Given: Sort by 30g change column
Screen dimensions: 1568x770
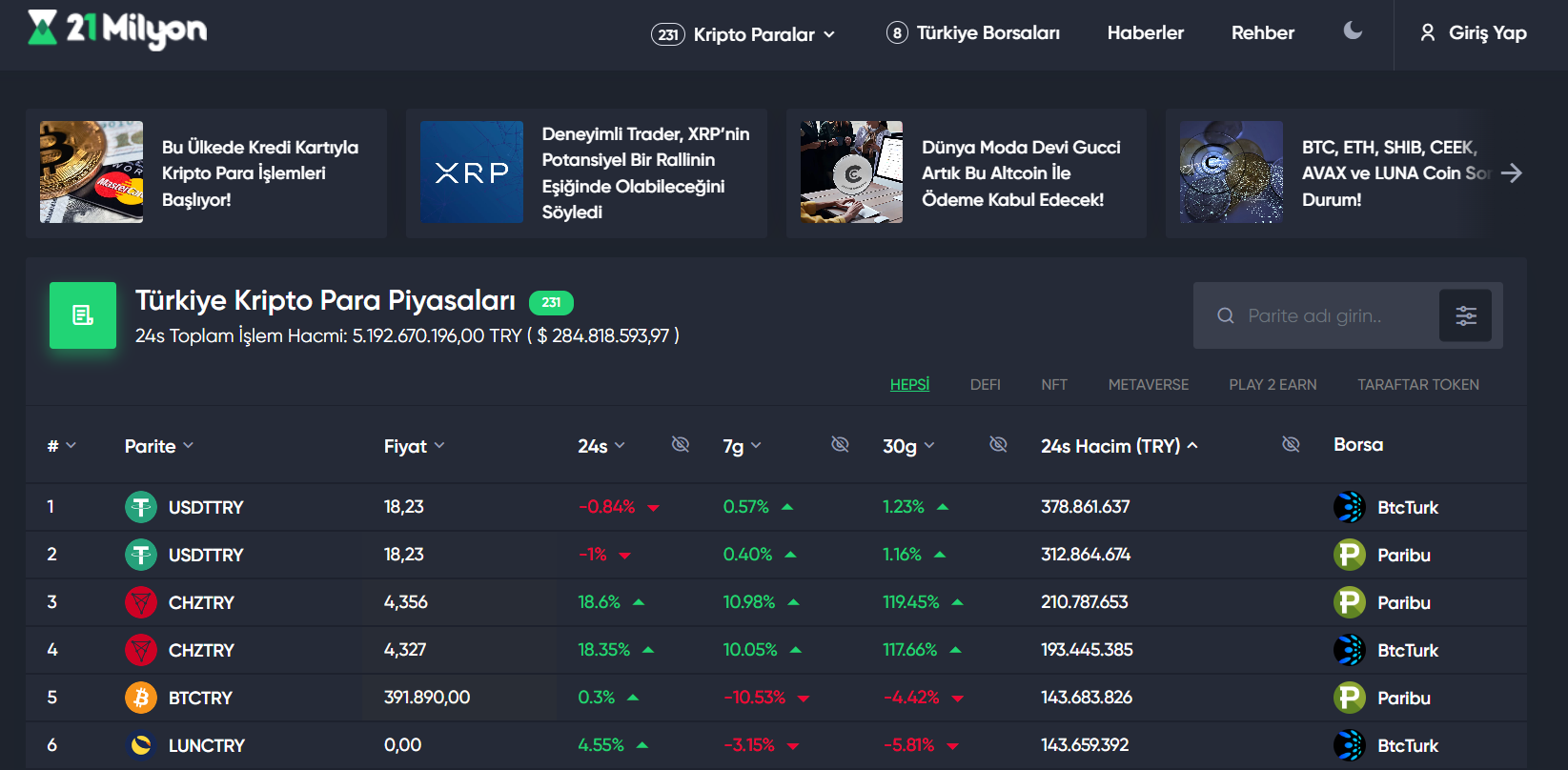Looking at the screenshot, I should click(908, 446).
